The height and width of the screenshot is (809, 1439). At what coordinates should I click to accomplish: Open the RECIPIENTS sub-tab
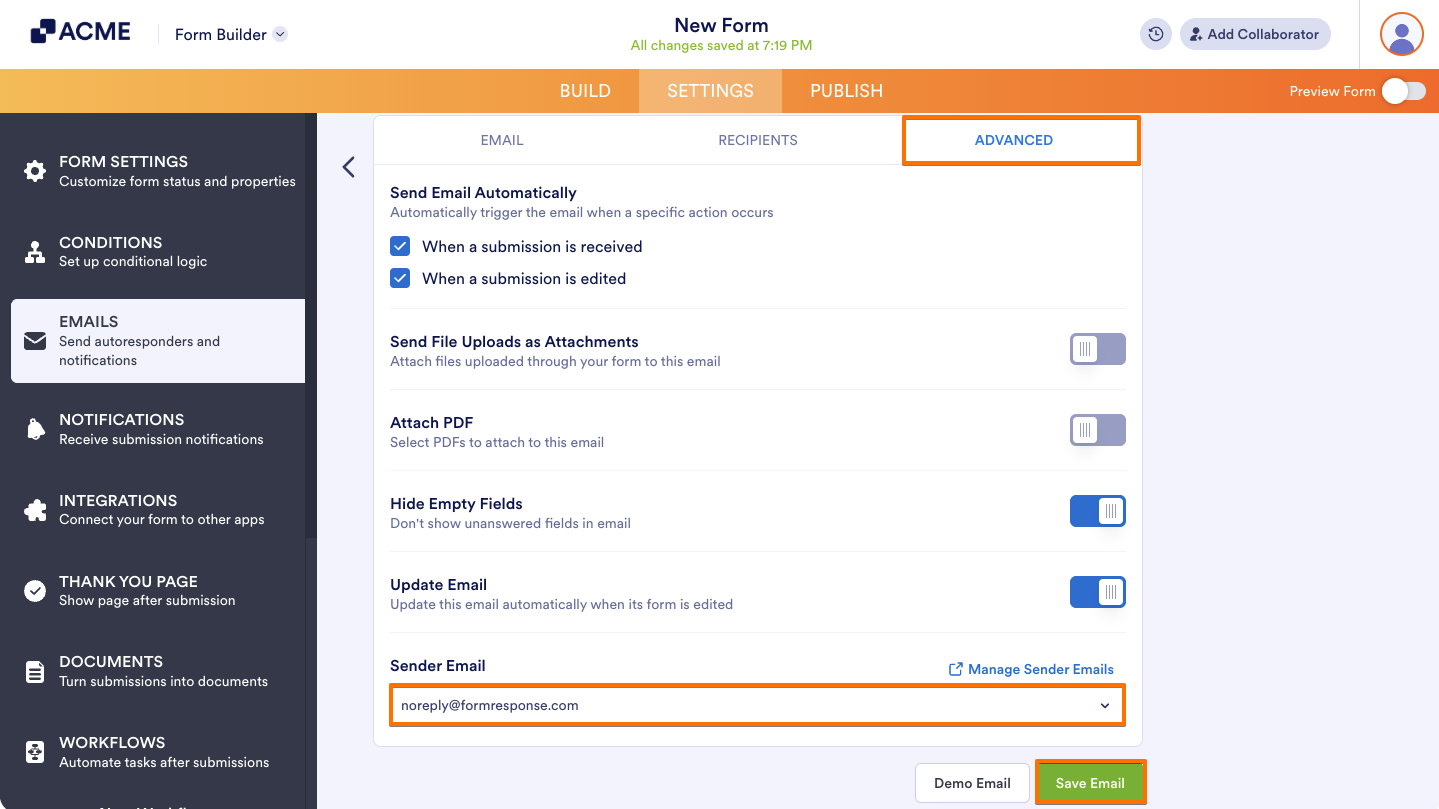tap(758, 140)
